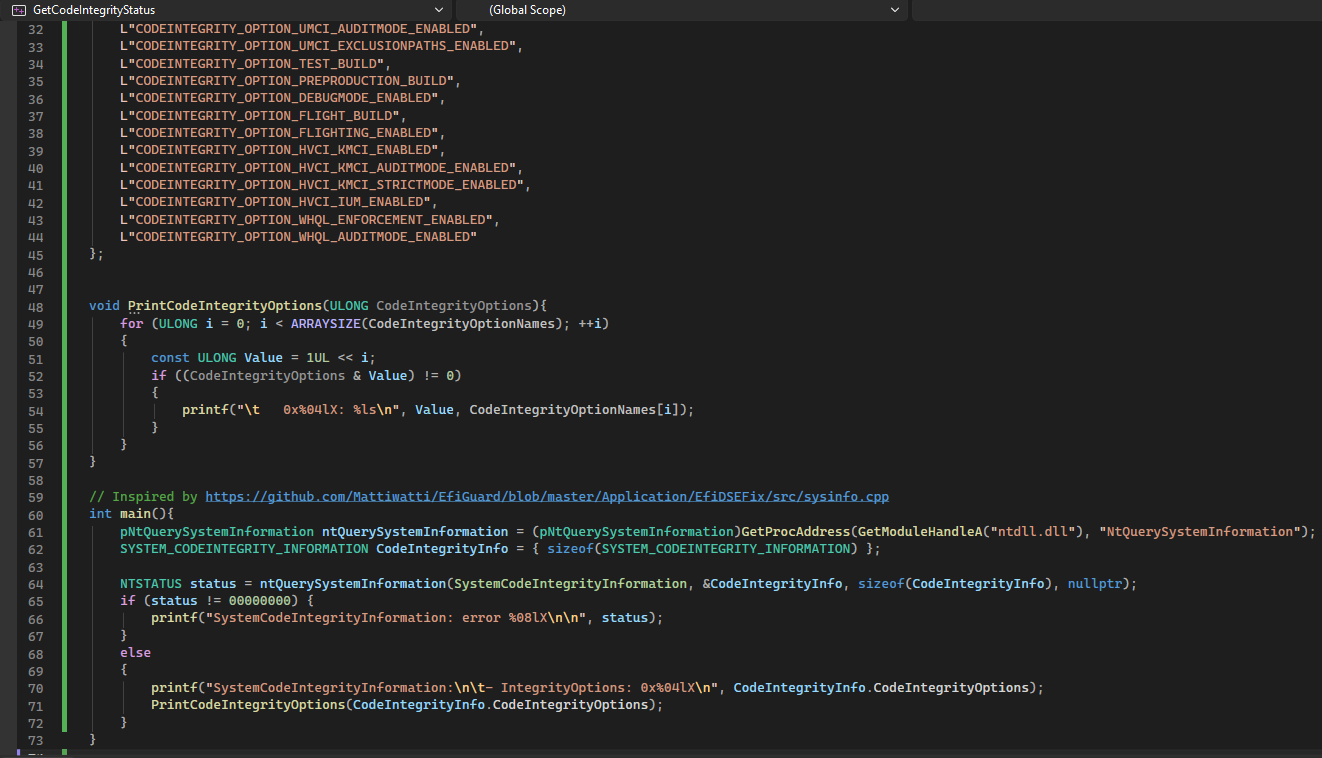The width and height of the screenshot is (1322, 758).
Task: Click the CODEINTEGRITY_OPTION_HVCI_KMCI_AUDITMODE_ENABLED string
Action: tap(318, 168)
